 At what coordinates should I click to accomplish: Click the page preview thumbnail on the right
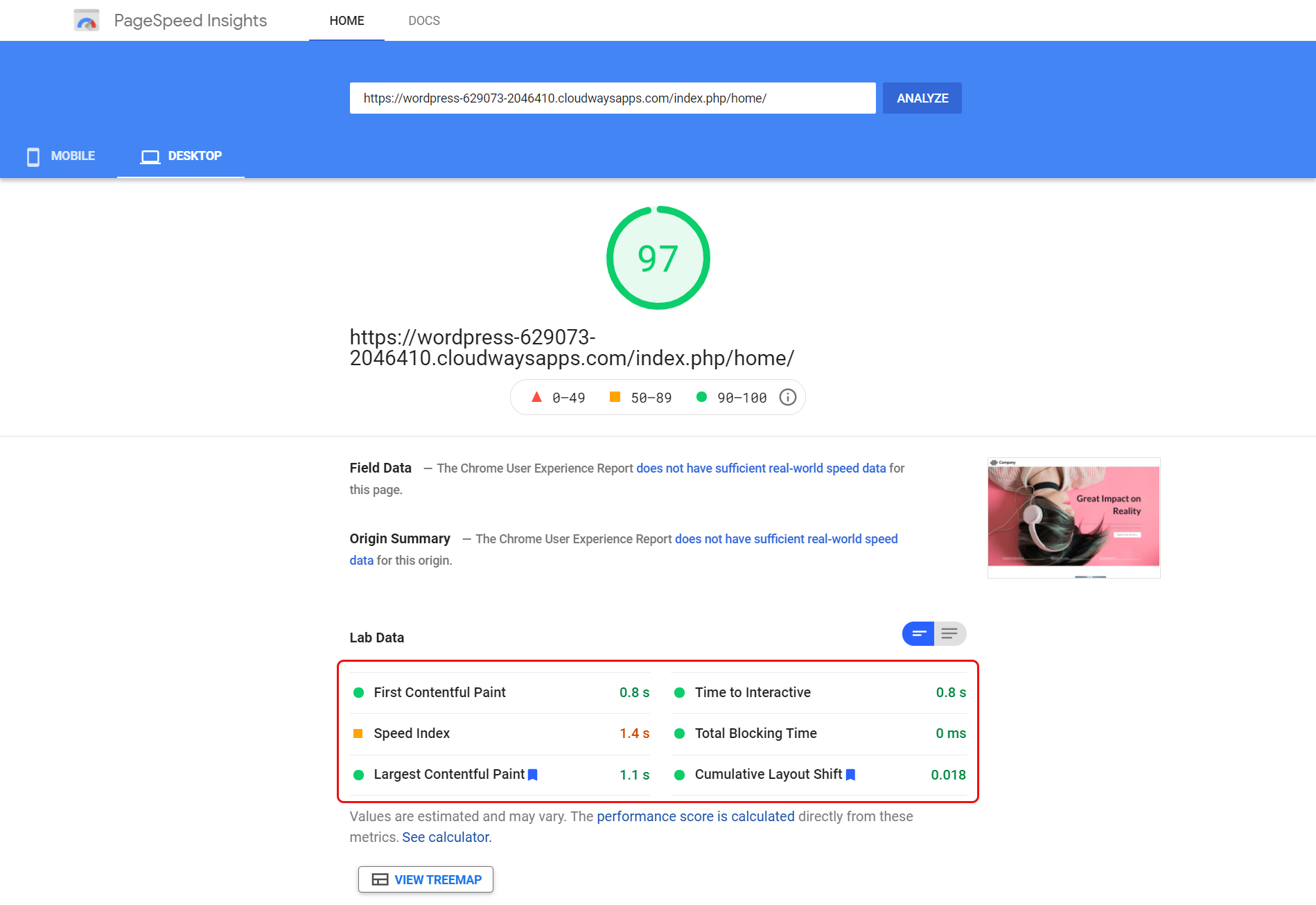(x=1073, y=518)
